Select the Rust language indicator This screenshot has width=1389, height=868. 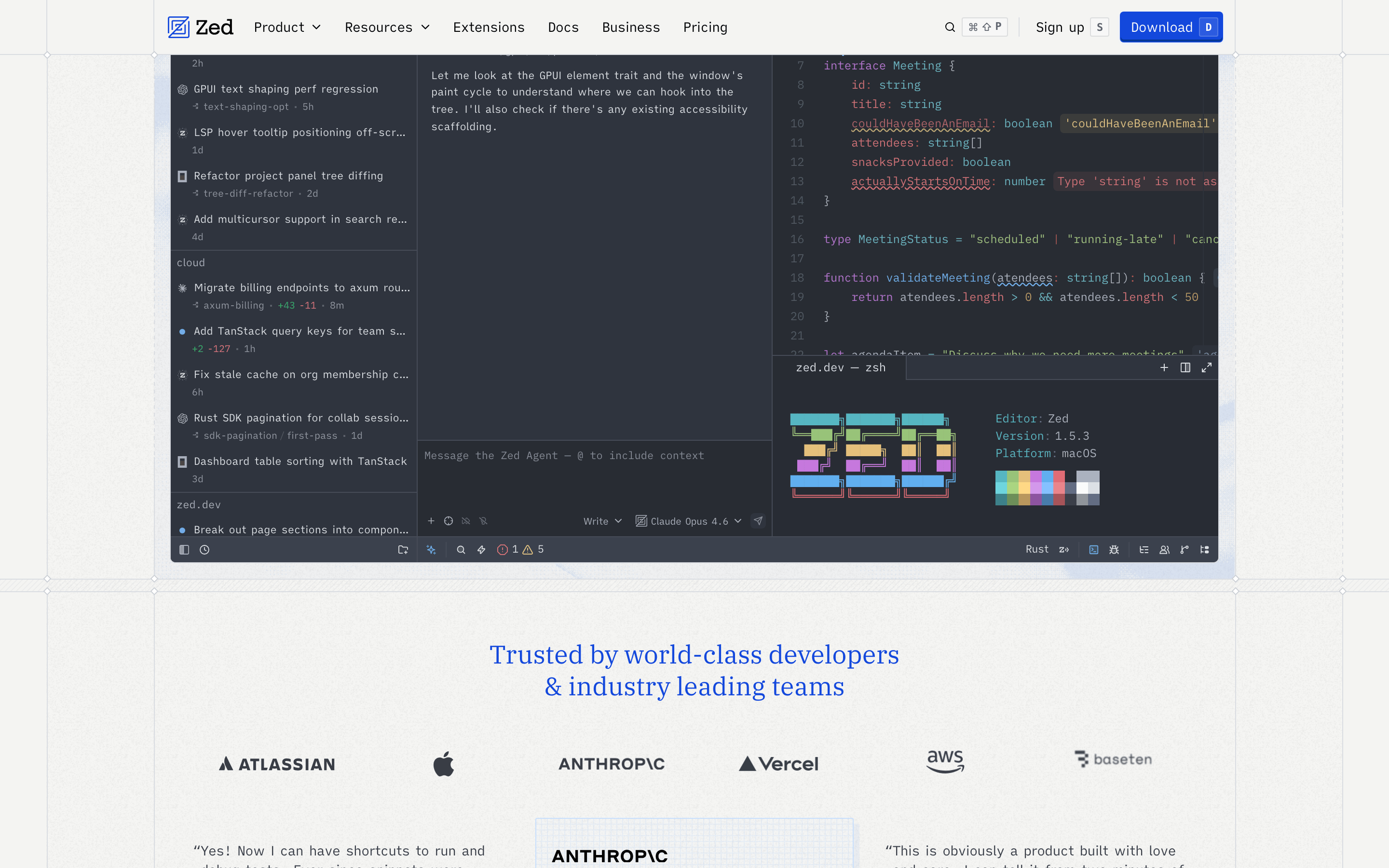pos(1037,549)
